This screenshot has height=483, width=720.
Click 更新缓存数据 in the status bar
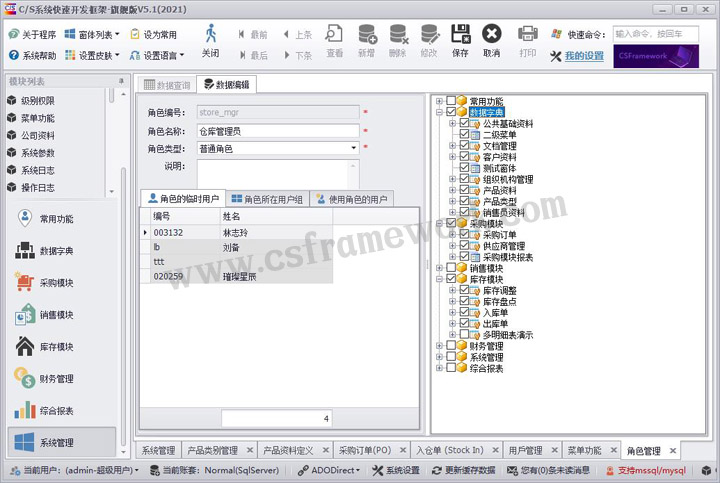[462, 470]
